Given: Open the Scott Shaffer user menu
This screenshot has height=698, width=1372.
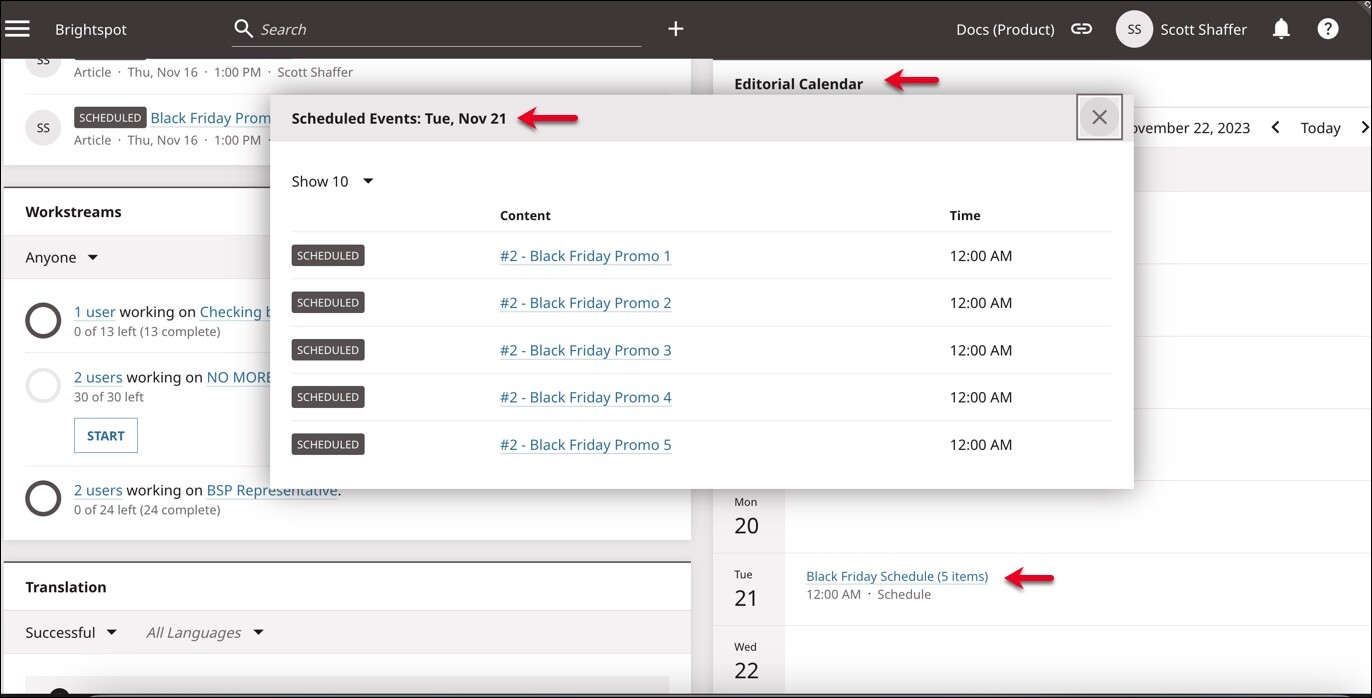Looking at the screenshot, I should coord(1203,29).
